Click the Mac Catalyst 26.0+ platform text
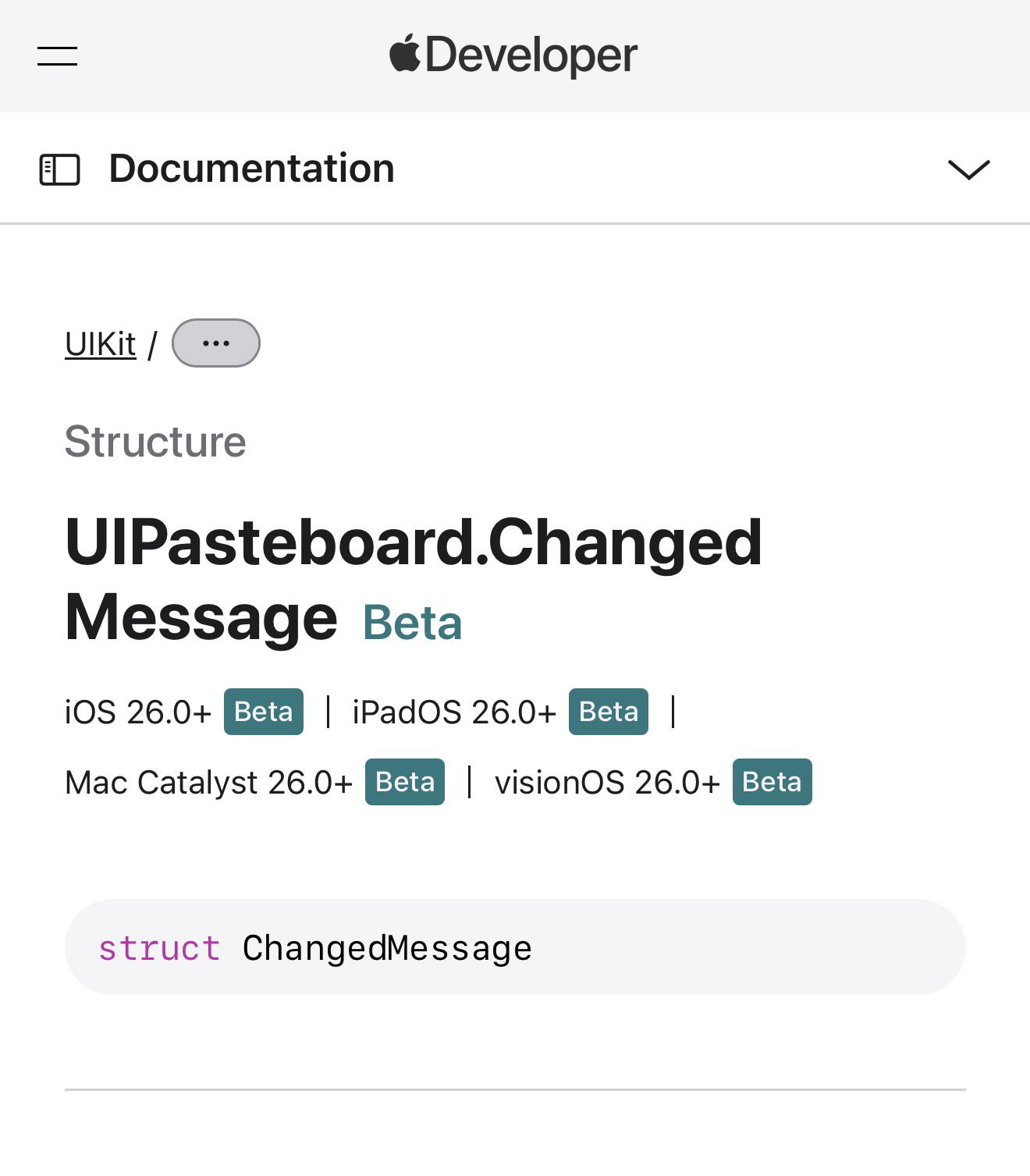Screen dimensions: 1030x1176 (208, 783)
